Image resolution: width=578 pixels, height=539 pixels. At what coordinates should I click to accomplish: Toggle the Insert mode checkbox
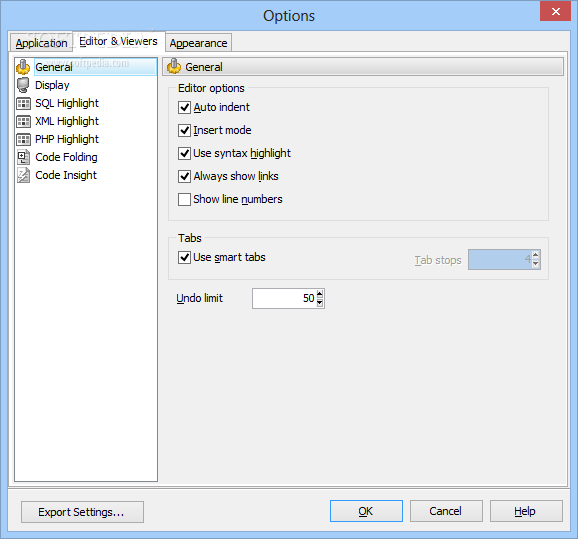[184, 131]
